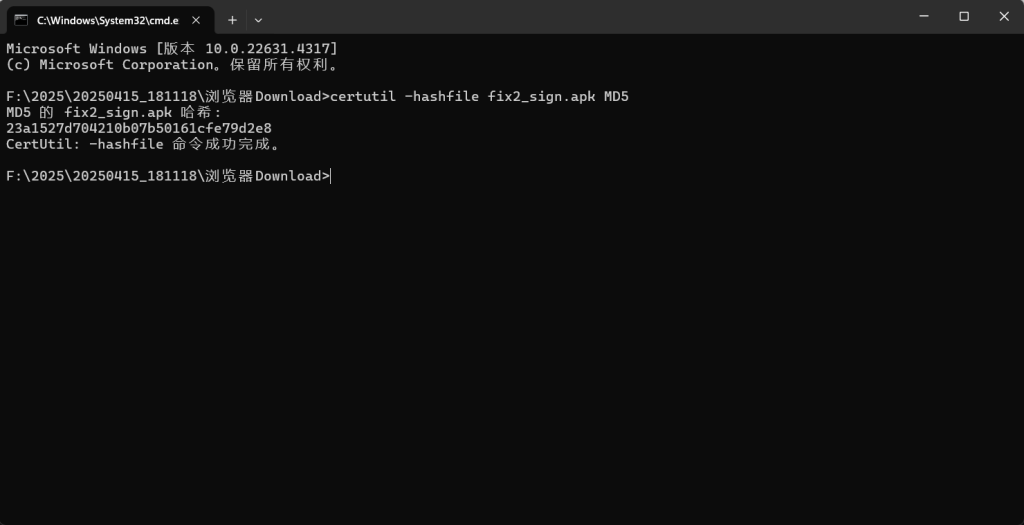Viewport: 1024px width, 525px height.
Task: Click the Microsoft Corporation copyright line
Action: tap(172, 64)
